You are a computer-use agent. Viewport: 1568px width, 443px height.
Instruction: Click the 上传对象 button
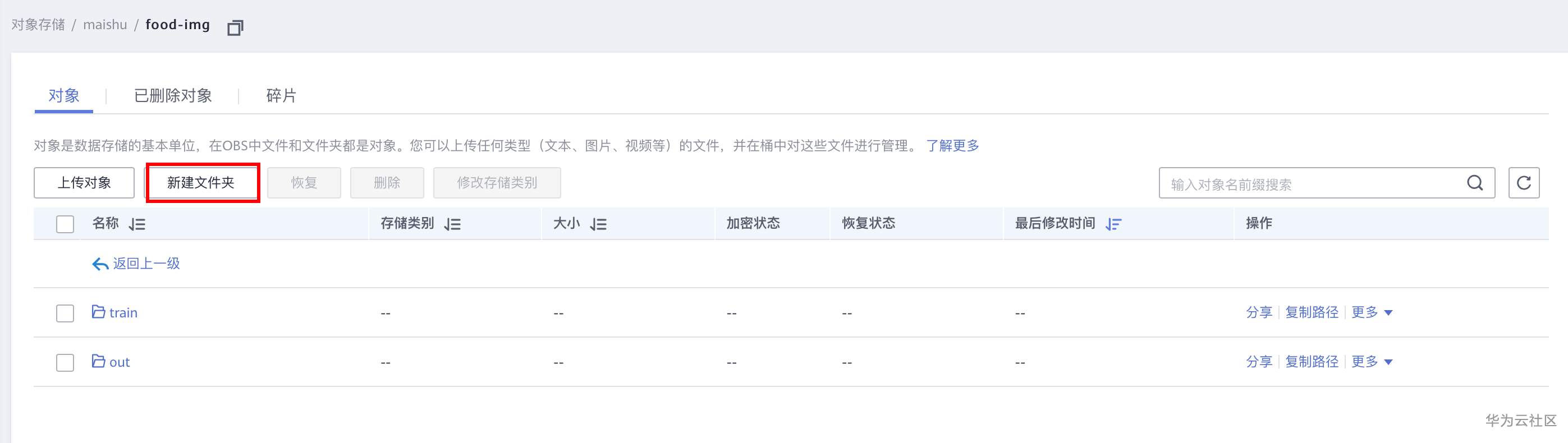pos(84,183)
